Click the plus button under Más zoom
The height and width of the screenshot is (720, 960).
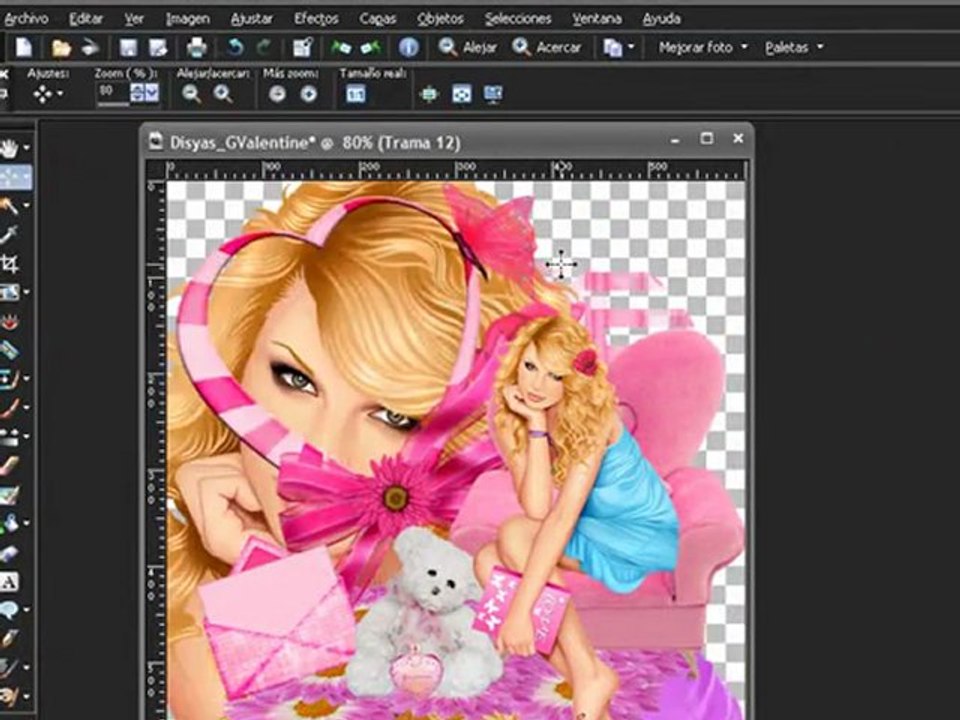coord(309,94)
